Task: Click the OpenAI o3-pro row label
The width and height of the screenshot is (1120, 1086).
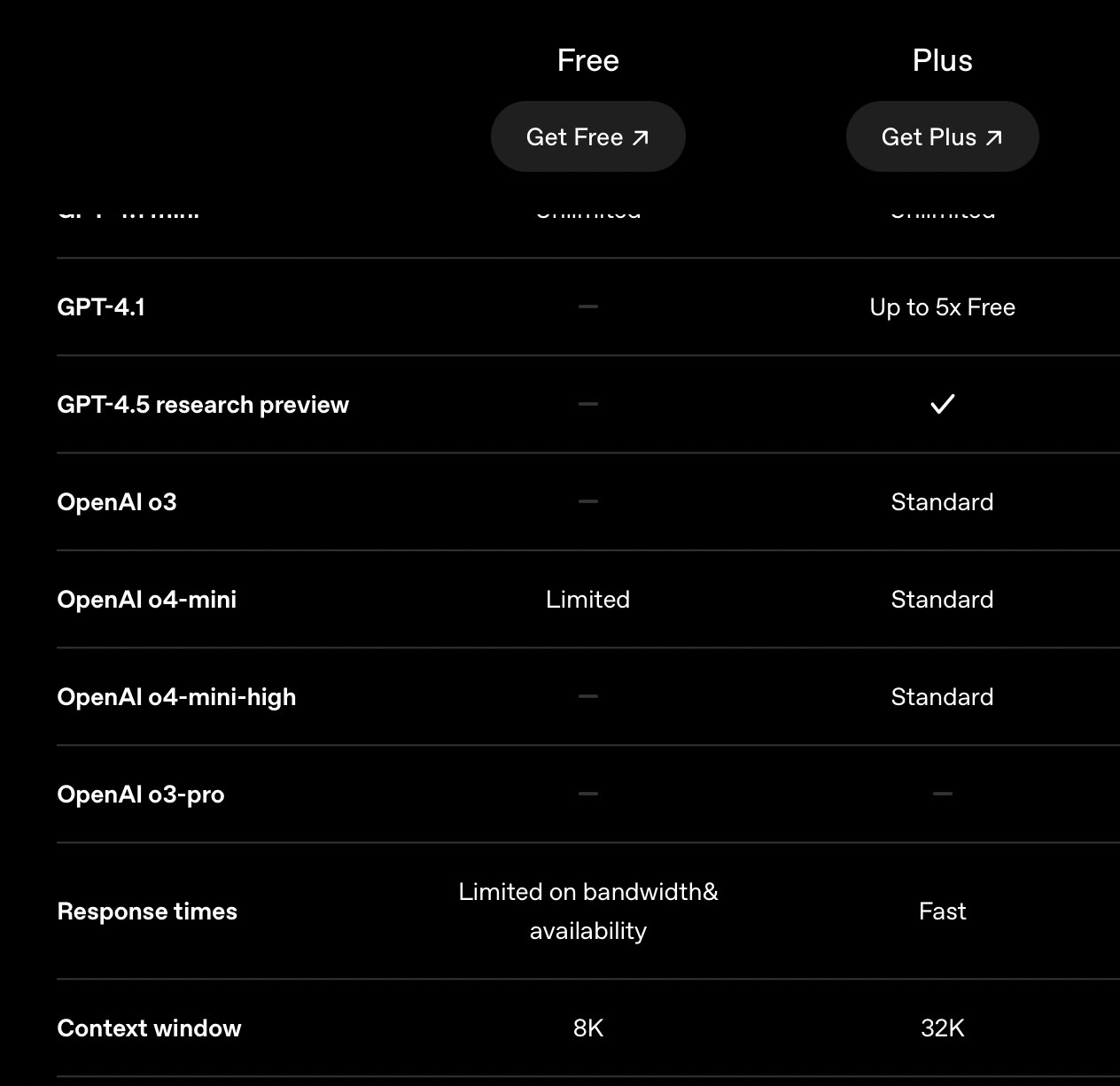Action: click(141, 795)
